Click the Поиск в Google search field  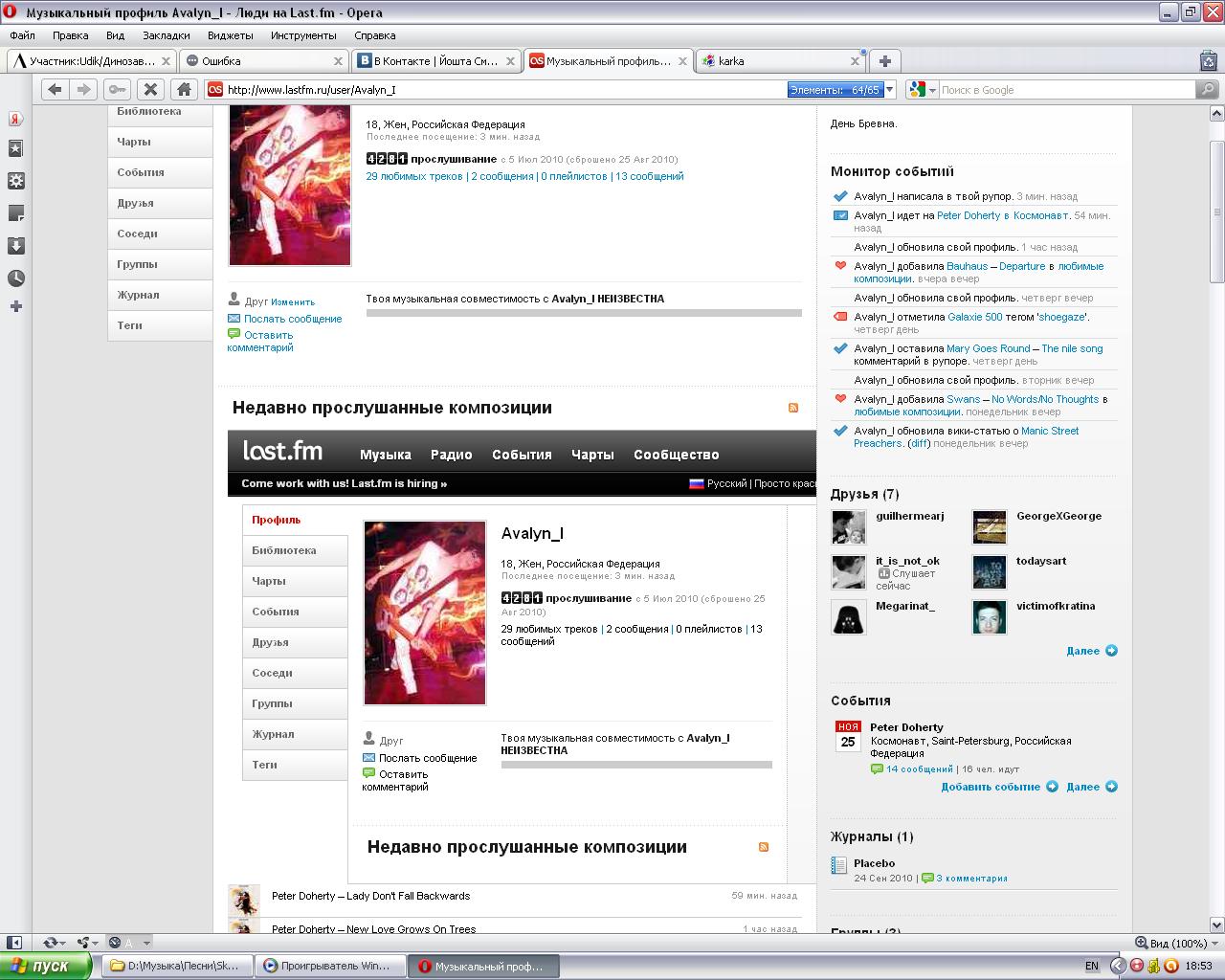coord(1067,89)
